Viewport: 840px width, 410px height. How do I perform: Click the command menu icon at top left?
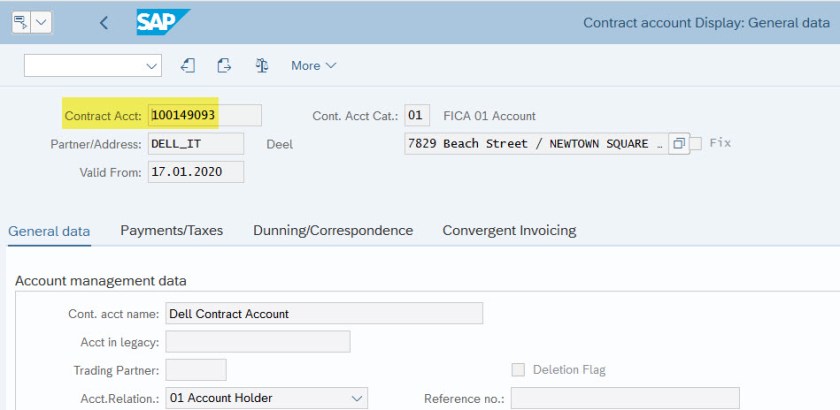click(21, 22)
